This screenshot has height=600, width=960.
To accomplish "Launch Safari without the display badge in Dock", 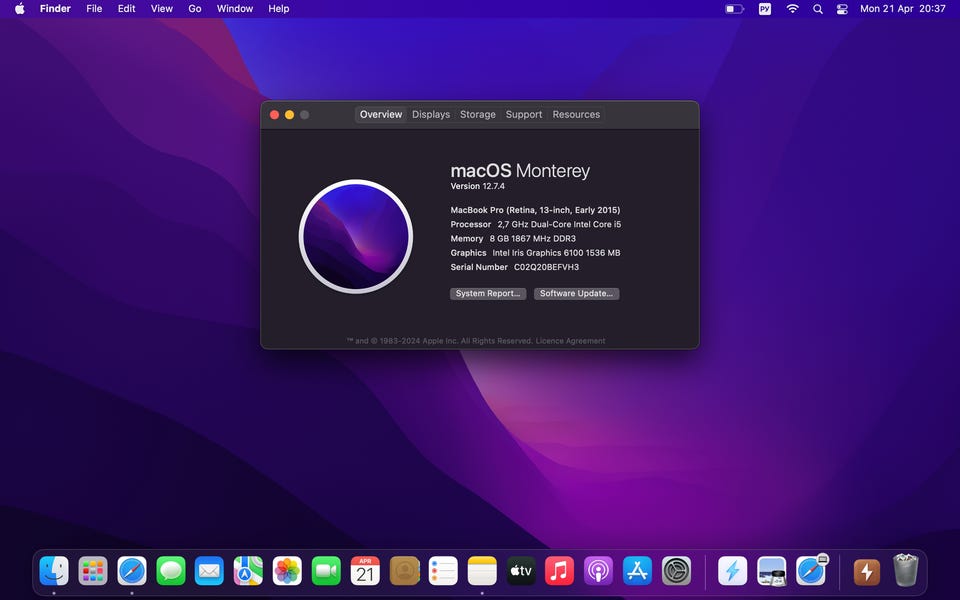I will (132, 571).
